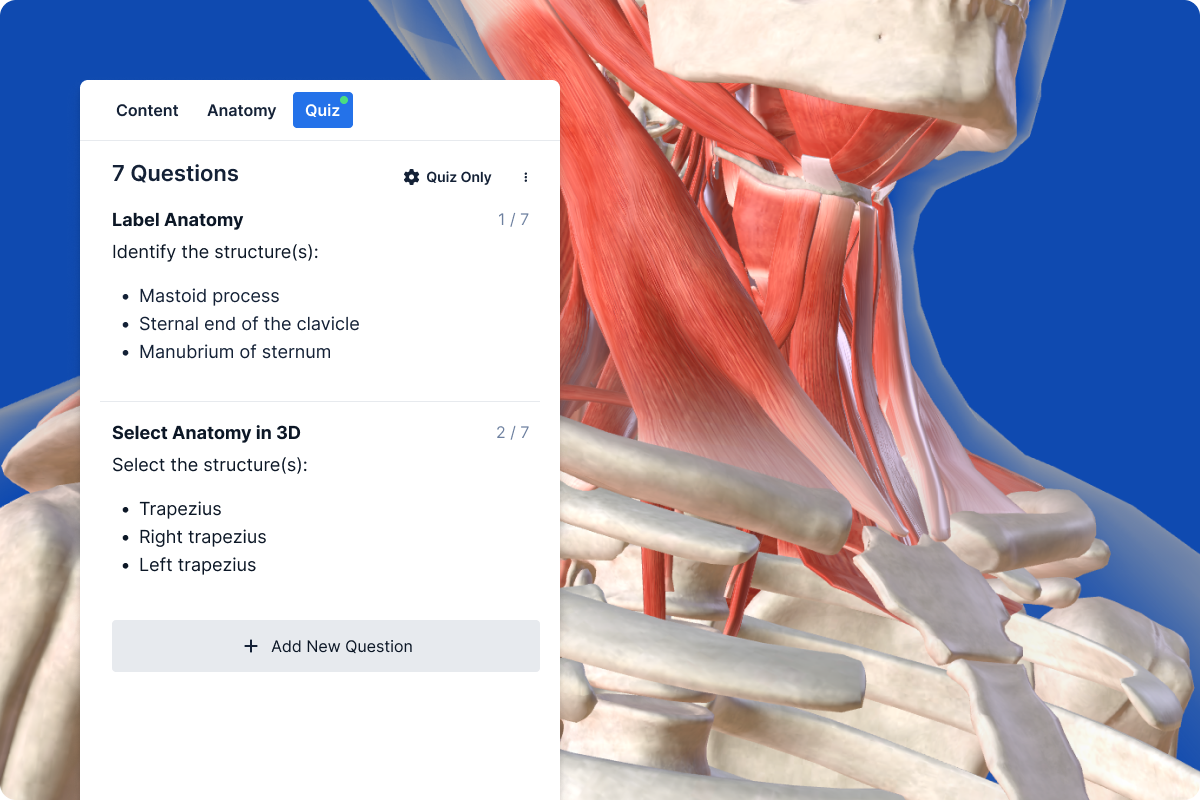Switch to the Content tab

147,110
